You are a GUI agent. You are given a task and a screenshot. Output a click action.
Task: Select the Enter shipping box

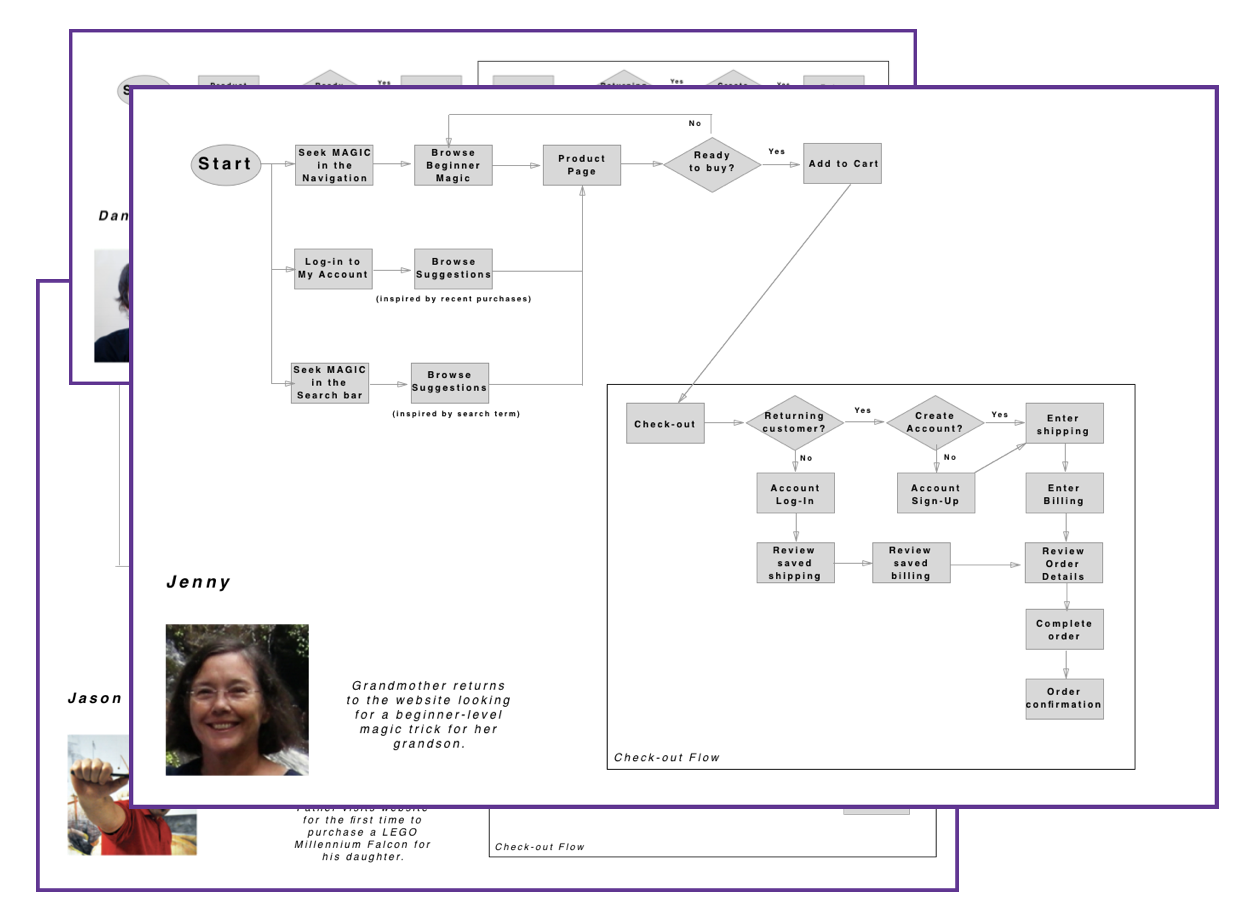1064,424
